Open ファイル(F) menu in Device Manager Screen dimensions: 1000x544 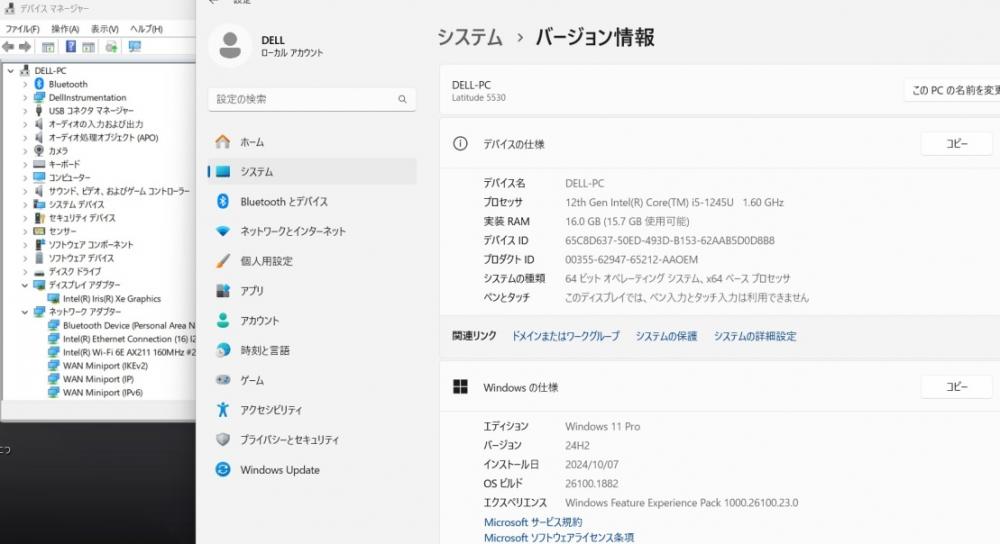(x=22, y=29)
